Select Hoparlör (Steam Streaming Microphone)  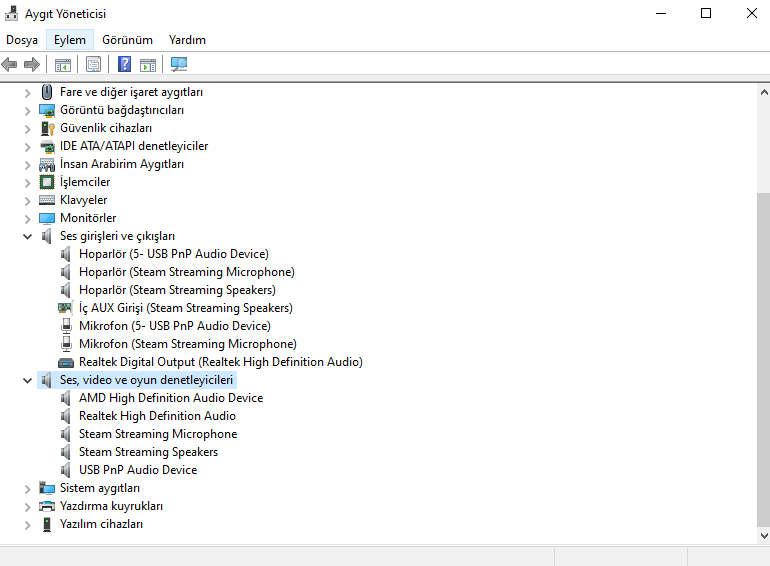pos(187,272)
